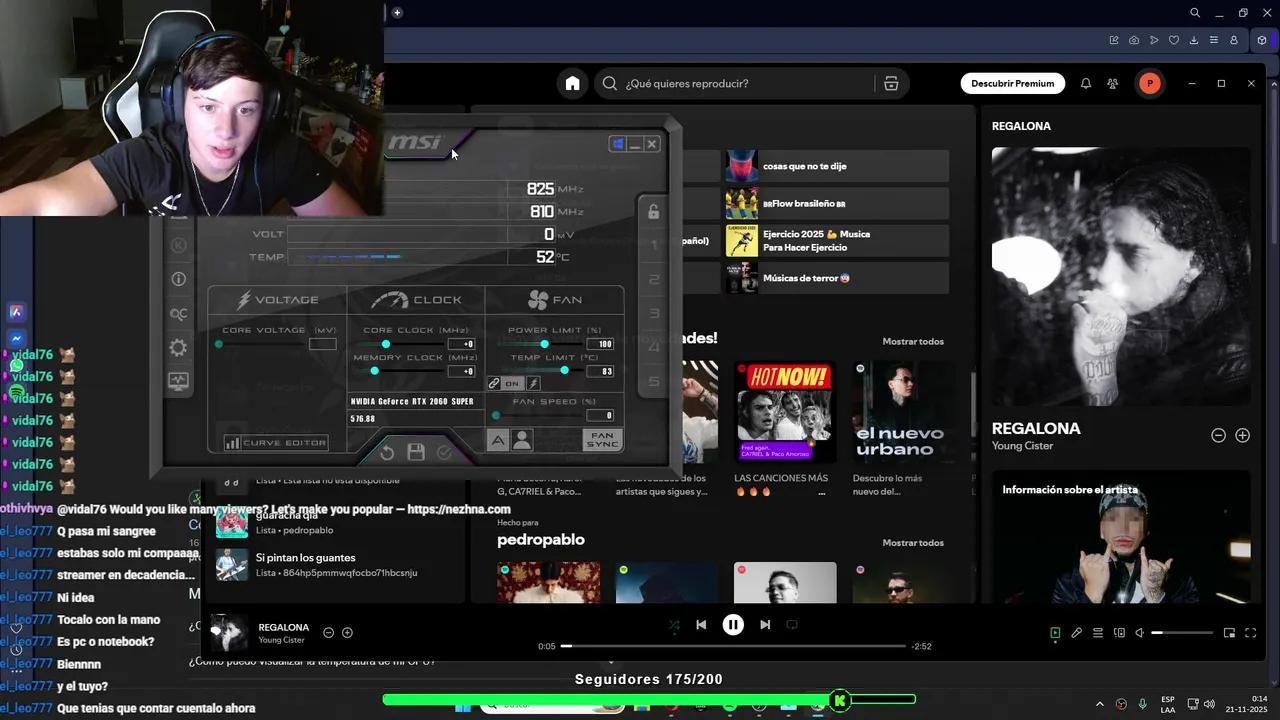Open browser downloads icon

click(1194, 40)
